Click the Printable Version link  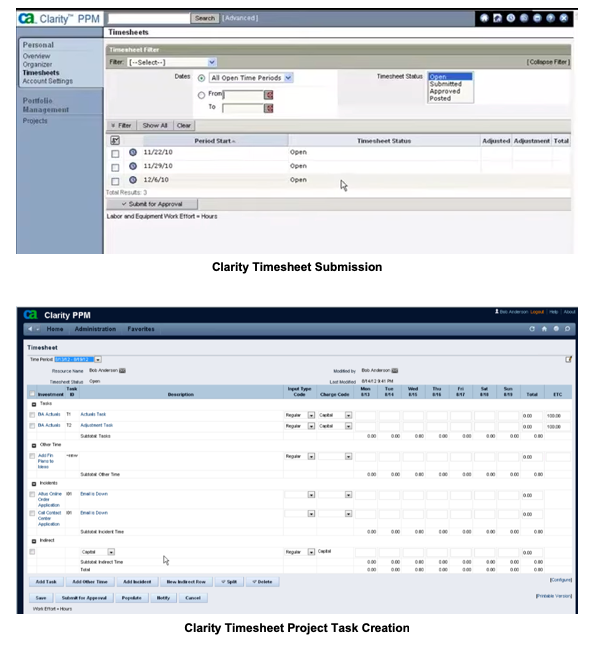[554, 596]
